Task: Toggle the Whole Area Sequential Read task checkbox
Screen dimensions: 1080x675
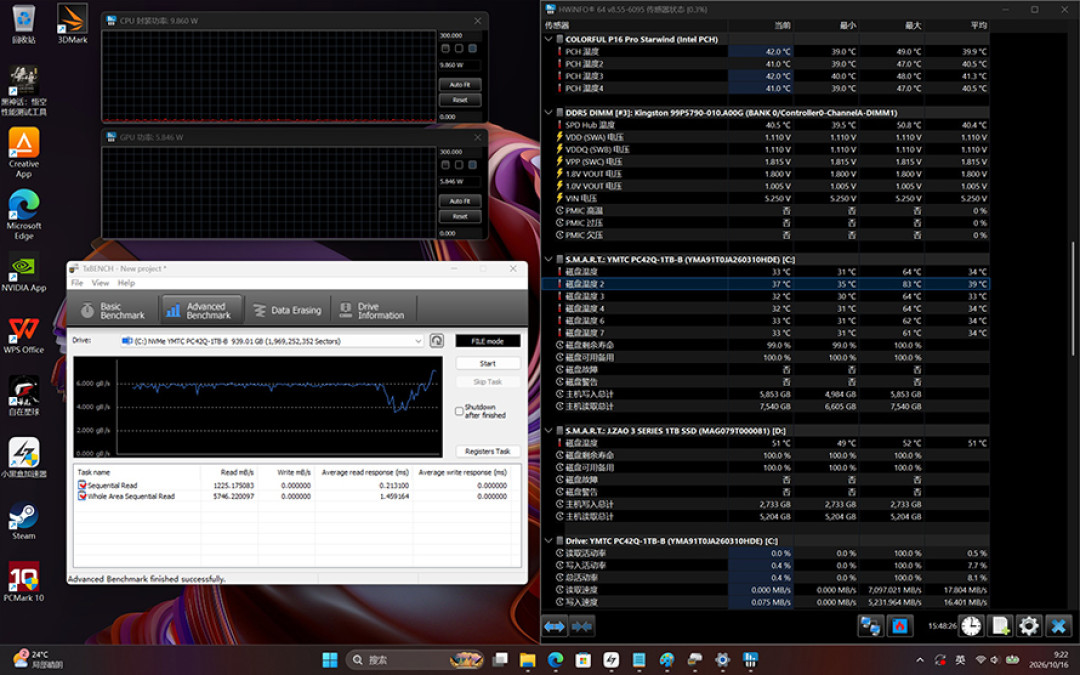Action: [82, 496]
